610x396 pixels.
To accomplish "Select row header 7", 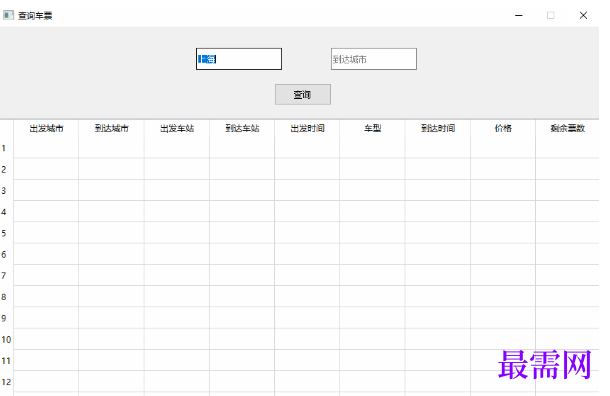I will pyautogui.click(x=7, y=275).
